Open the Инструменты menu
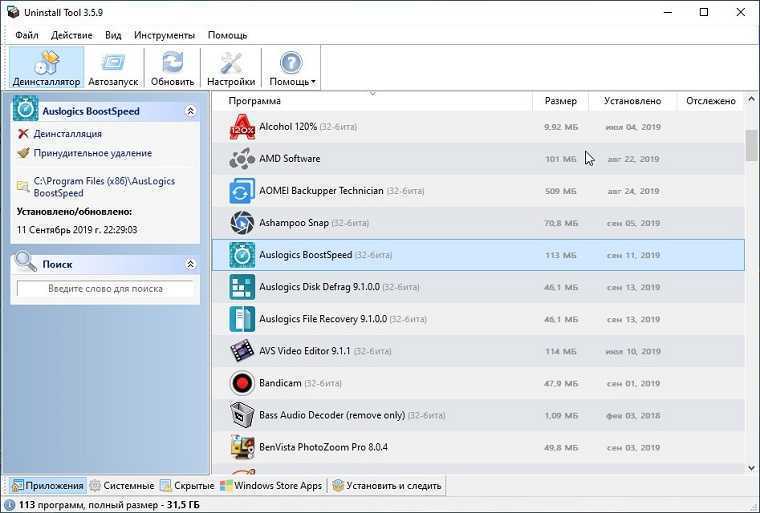The height and width of the screenshot is (513, 760). pyautogui.click(x=164, y=35)
